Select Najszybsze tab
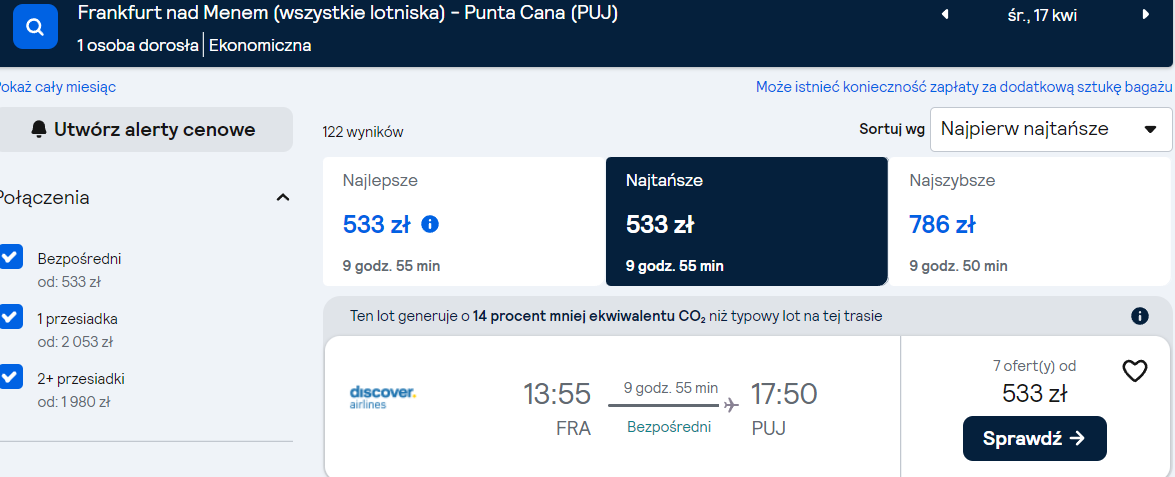 click(x=1030, y=222)
